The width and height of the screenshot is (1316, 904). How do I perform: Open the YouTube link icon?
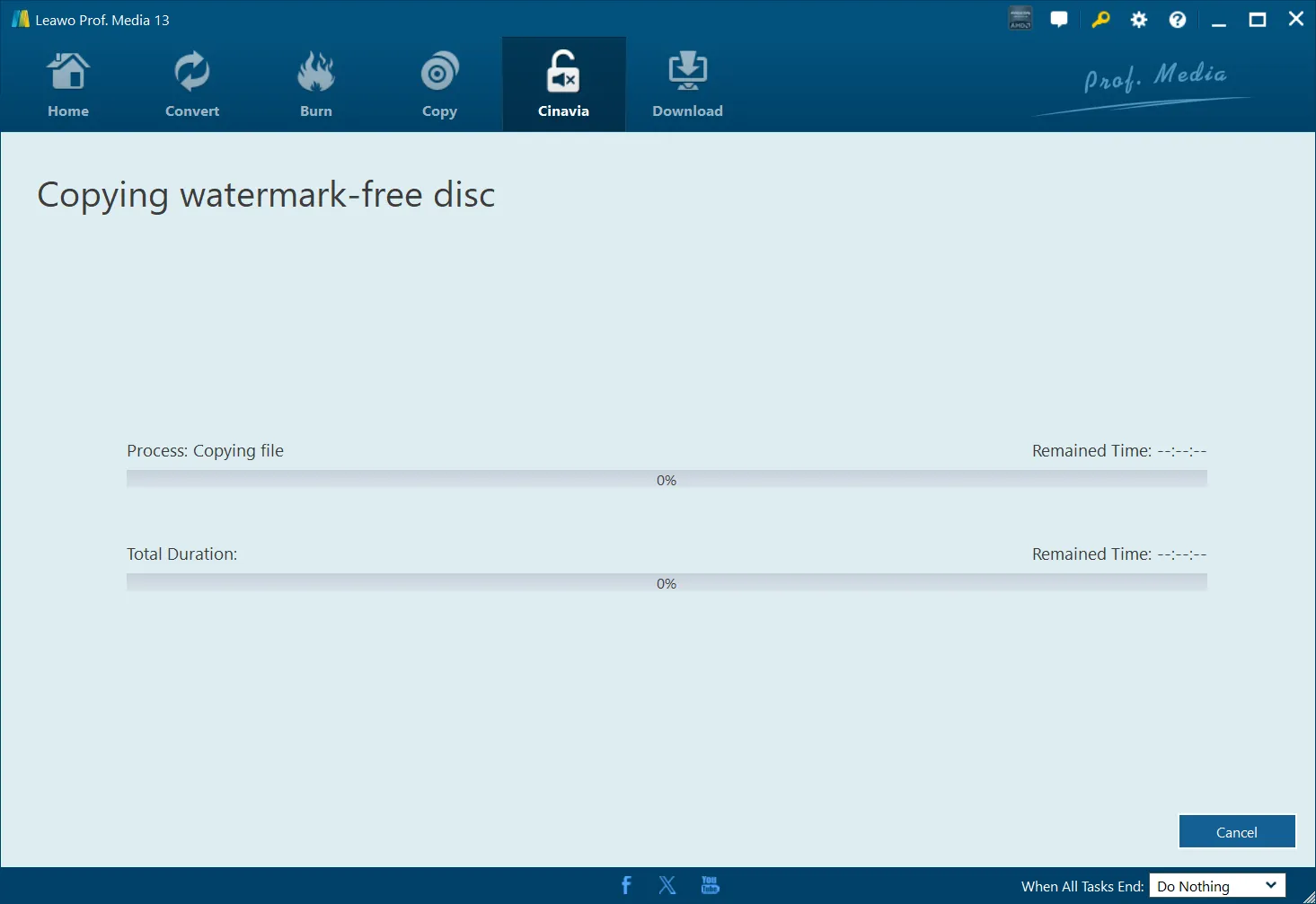coord(710,885)
